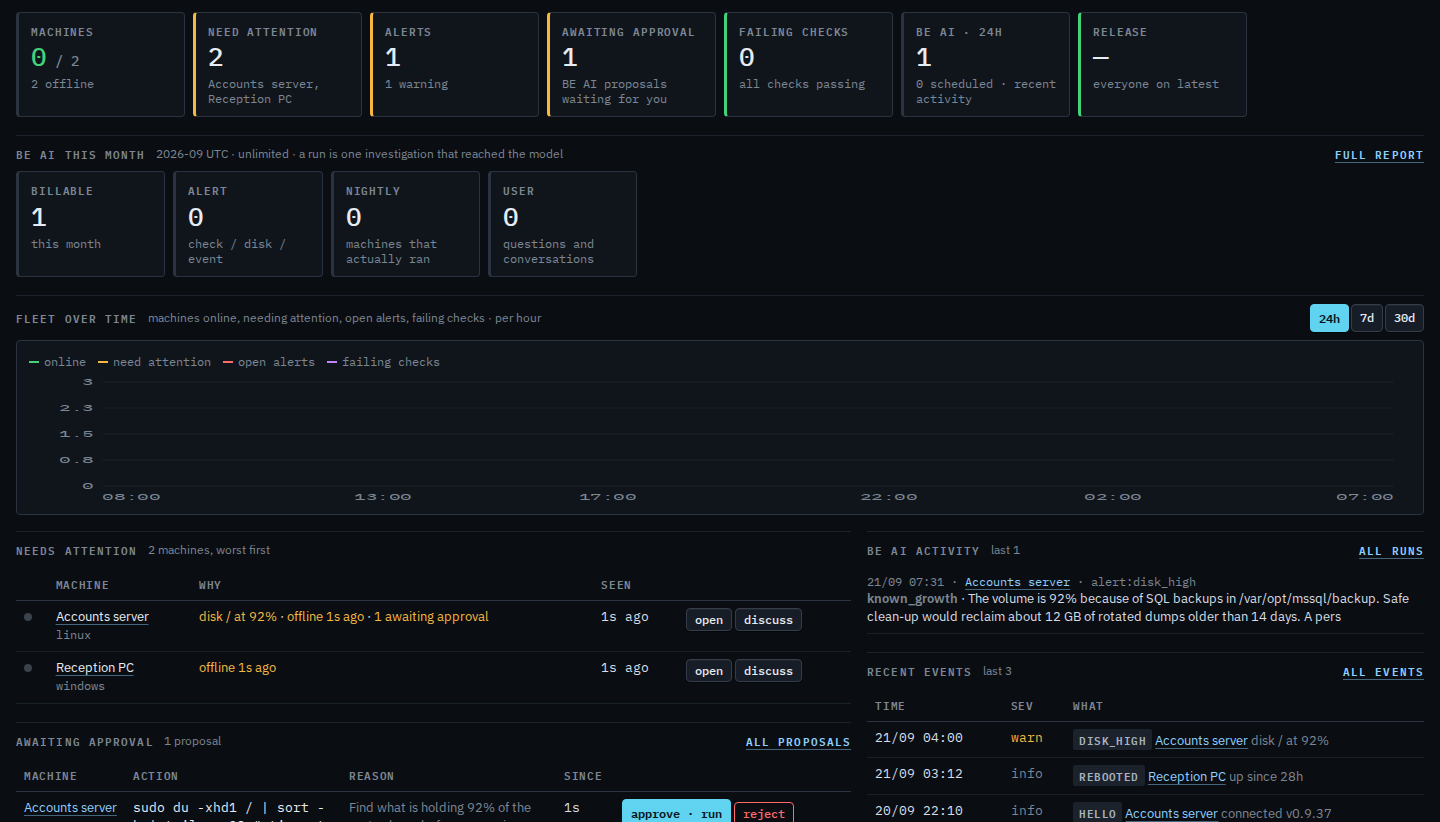Open the BE AI 24H card
This screenshot has width=1440, height=822.
click(985, 64)
